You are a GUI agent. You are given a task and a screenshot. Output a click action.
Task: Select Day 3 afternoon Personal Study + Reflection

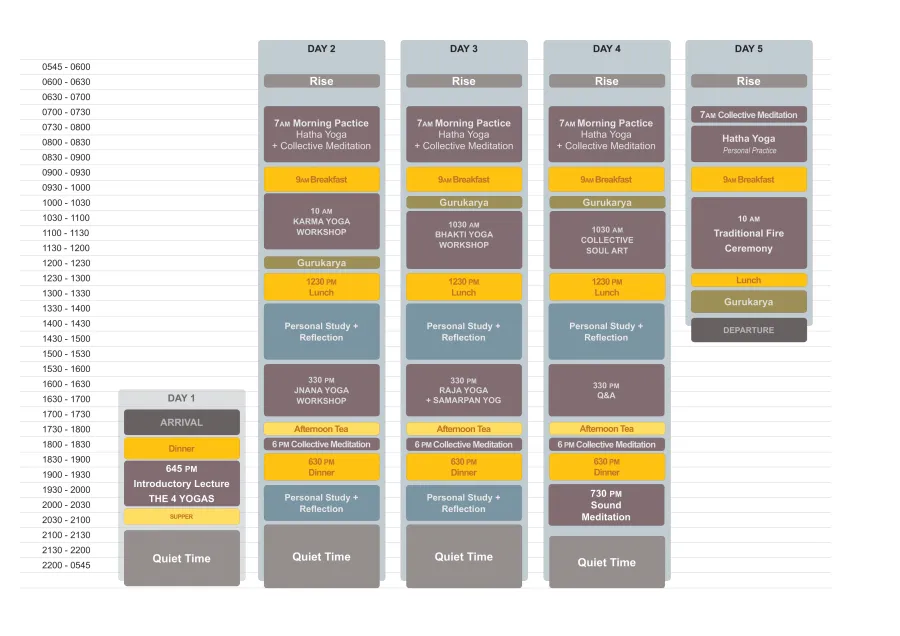464,332
